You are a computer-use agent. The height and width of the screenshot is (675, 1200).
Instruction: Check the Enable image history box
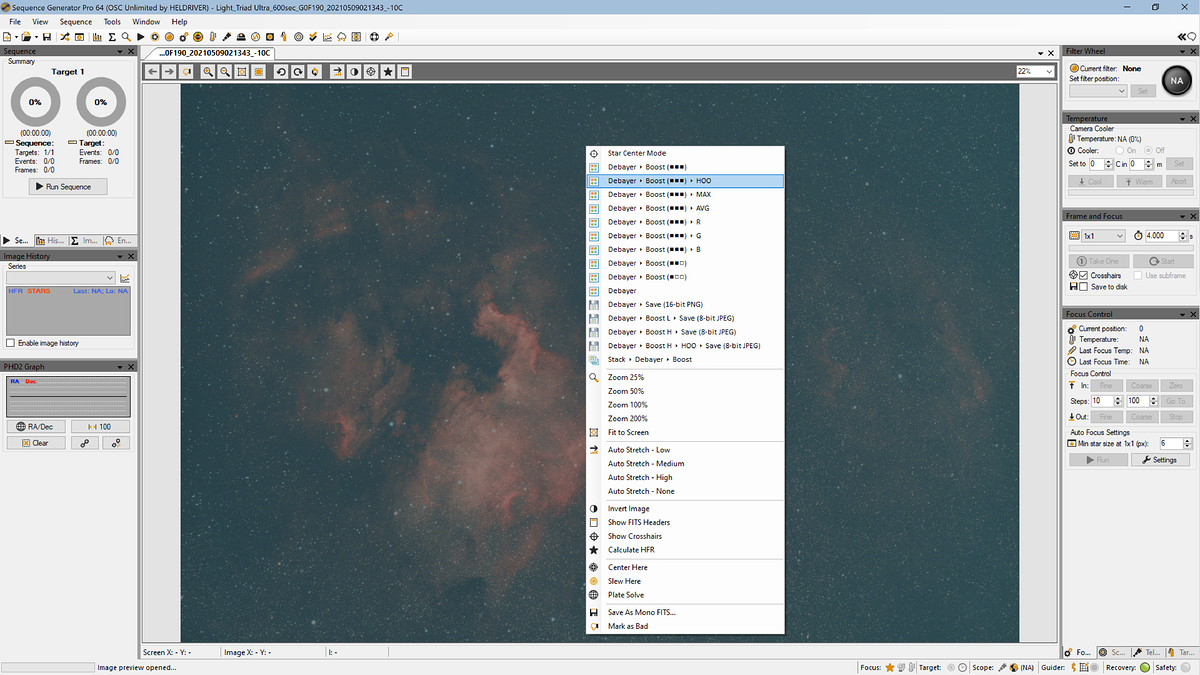[x=12, y=343]
